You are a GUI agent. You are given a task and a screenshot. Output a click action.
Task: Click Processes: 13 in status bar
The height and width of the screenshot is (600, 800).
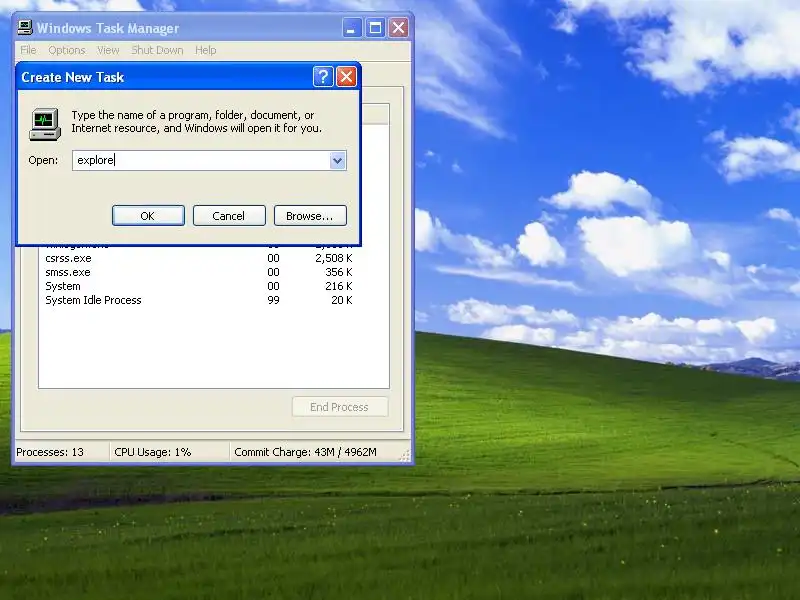click(50, 452)
